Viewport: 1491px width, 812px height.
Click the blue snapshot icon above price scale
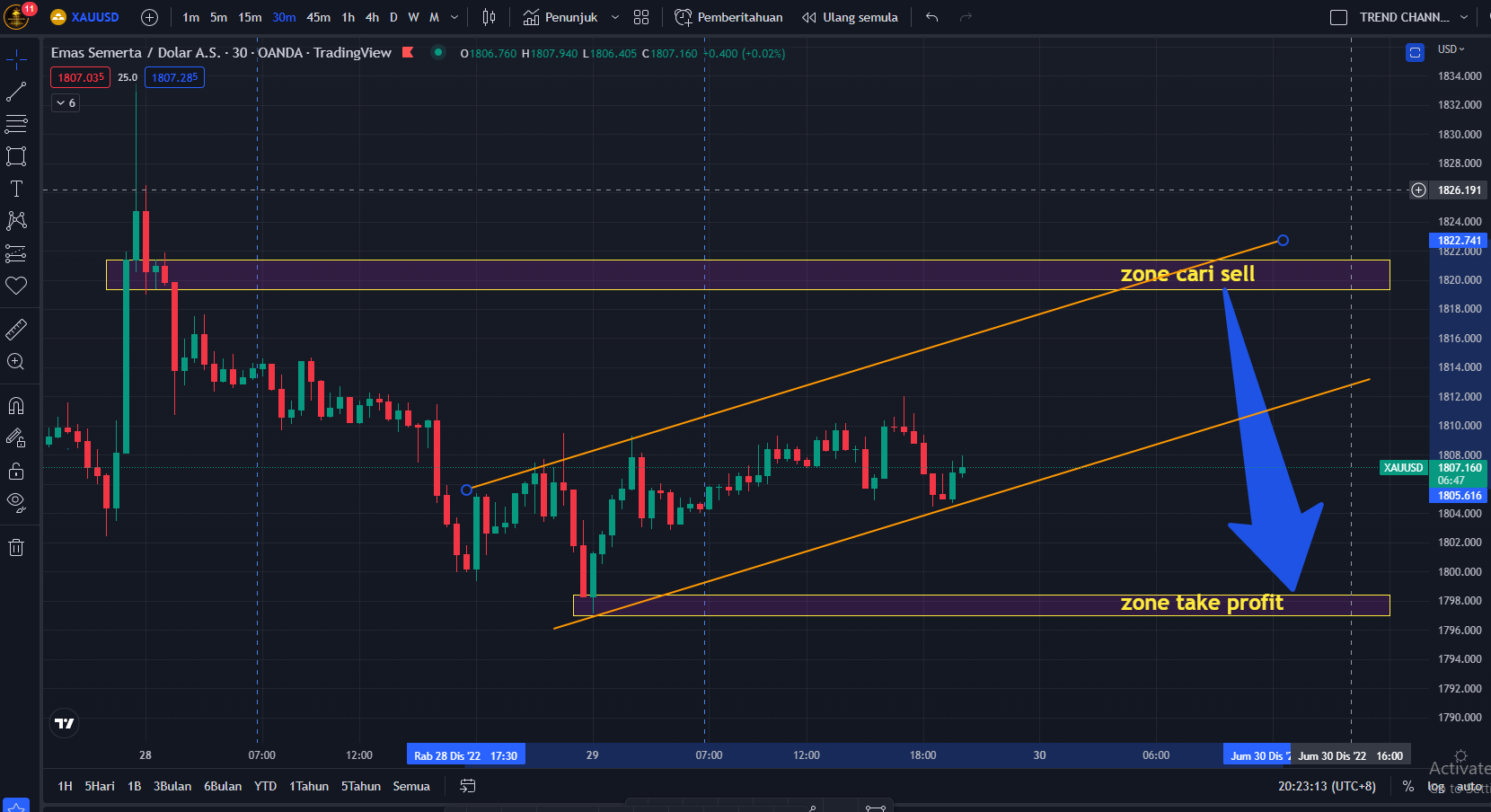1415,53
